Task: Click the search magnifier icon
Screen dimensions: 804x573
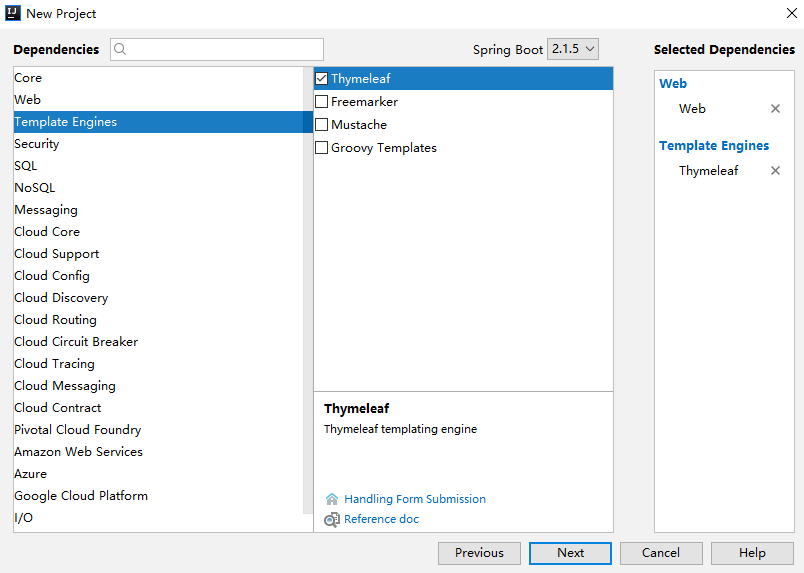Action: click(x=120, y=49)
